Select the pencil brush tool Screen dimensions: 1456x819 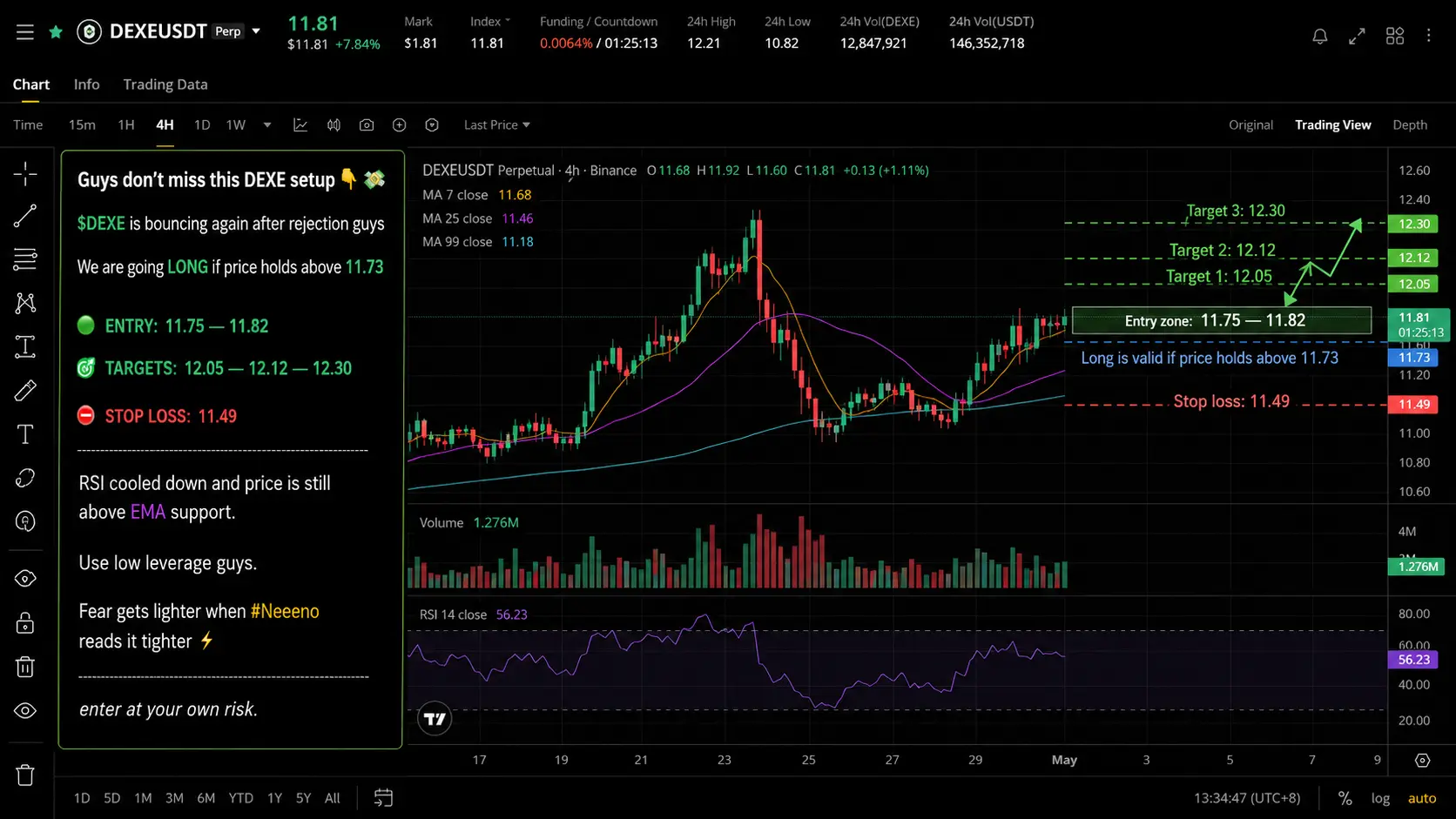pos(25,391)
